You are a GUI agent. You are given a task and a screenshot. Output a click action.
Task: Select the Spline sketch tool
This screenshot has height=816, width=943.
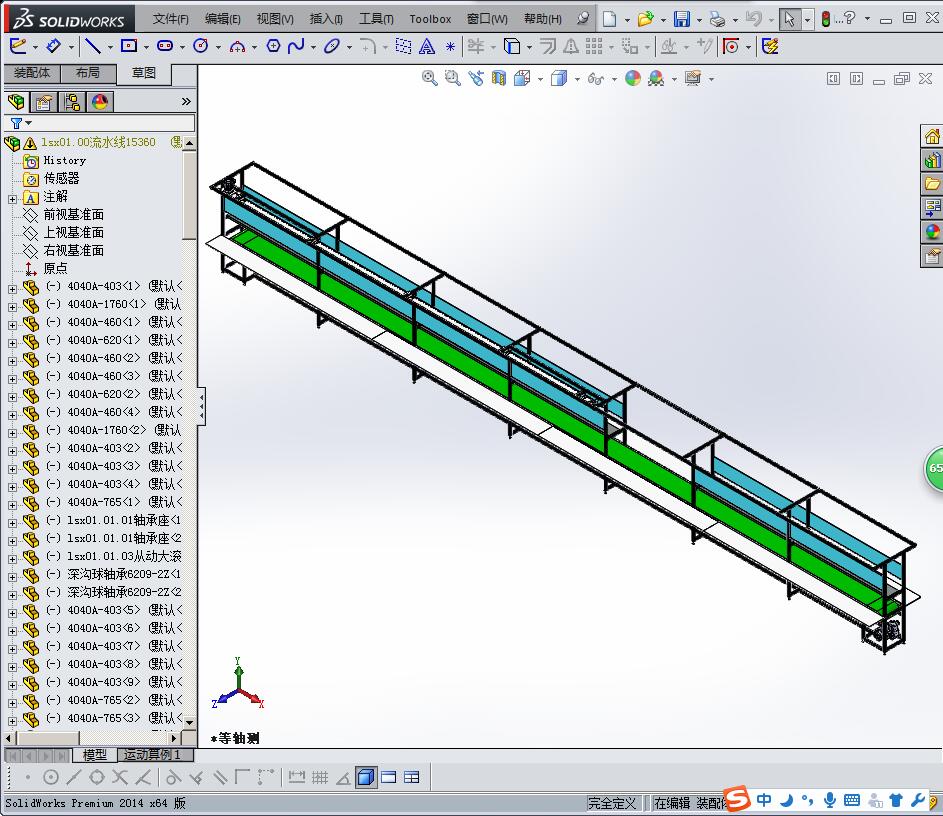click(296, 46)
